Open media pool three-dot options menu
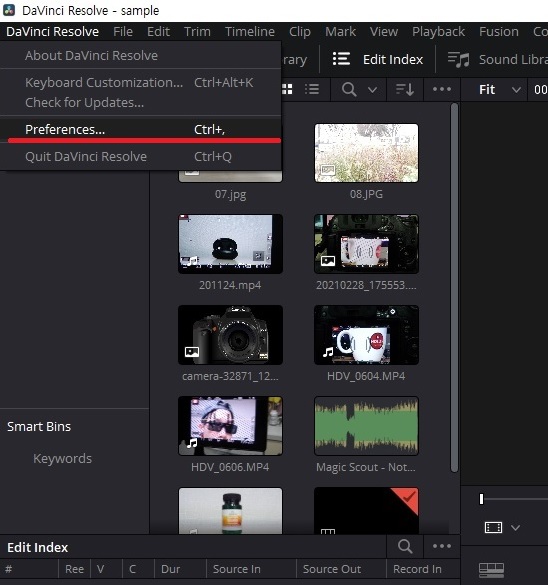This screenshot has height=585, width=548. (x=442, y=89)
